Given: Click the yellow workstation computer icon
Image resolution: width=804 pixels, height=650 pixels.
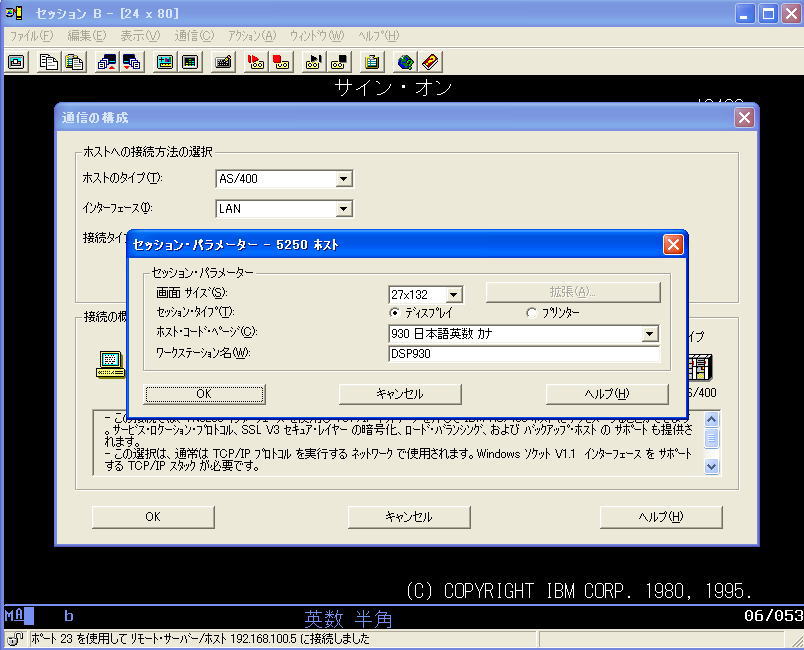Looking at the screenshot, I should click(110, 365).
